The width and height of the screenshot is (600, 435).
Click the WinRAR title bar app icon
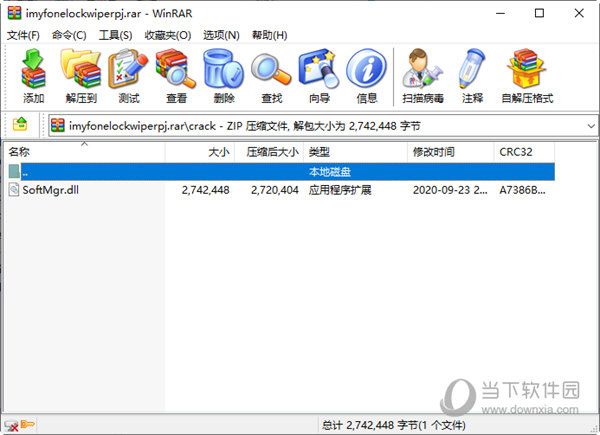14,13
